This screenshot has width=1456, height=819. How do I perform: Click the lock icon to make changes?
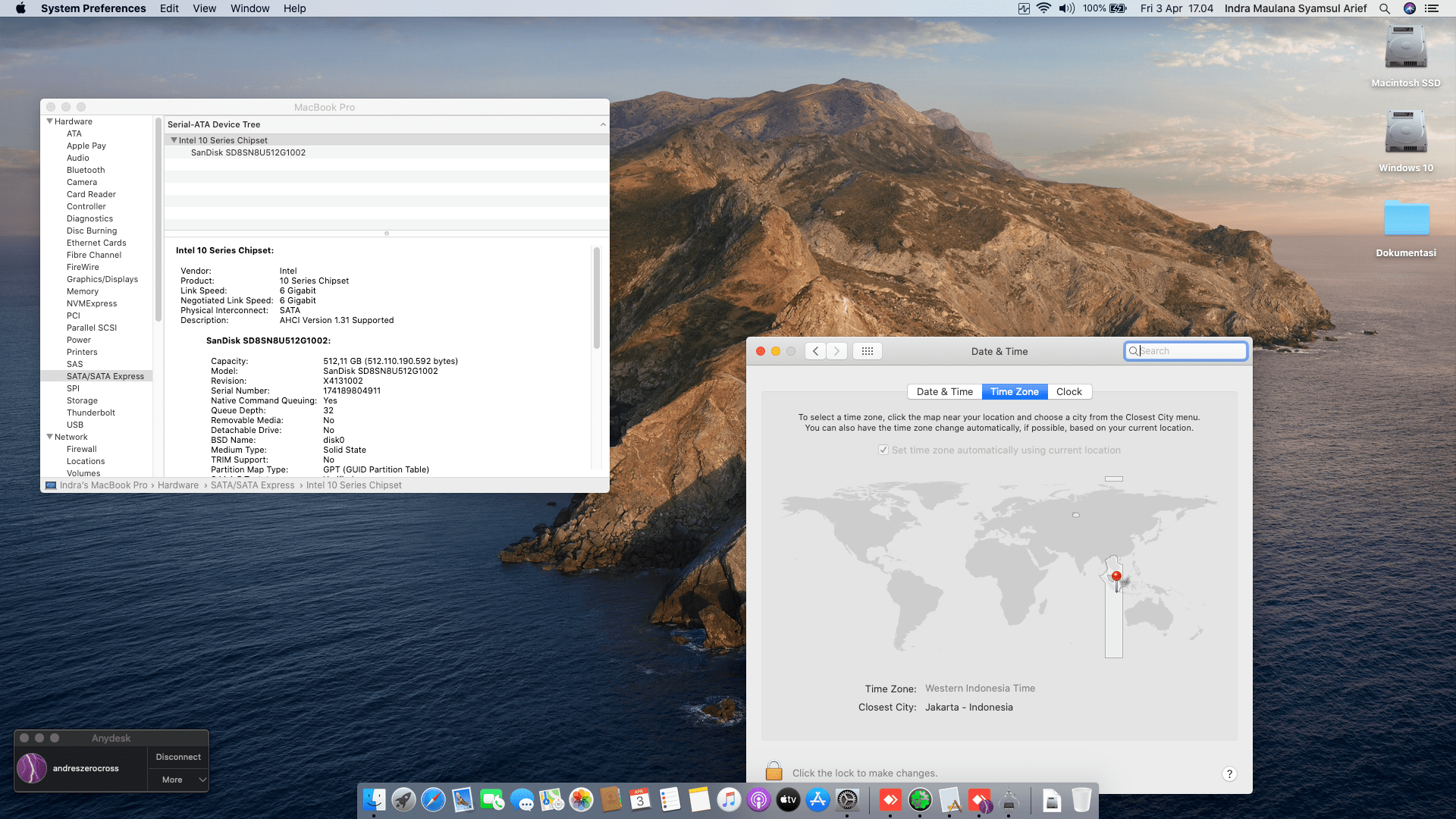point(773,771)
